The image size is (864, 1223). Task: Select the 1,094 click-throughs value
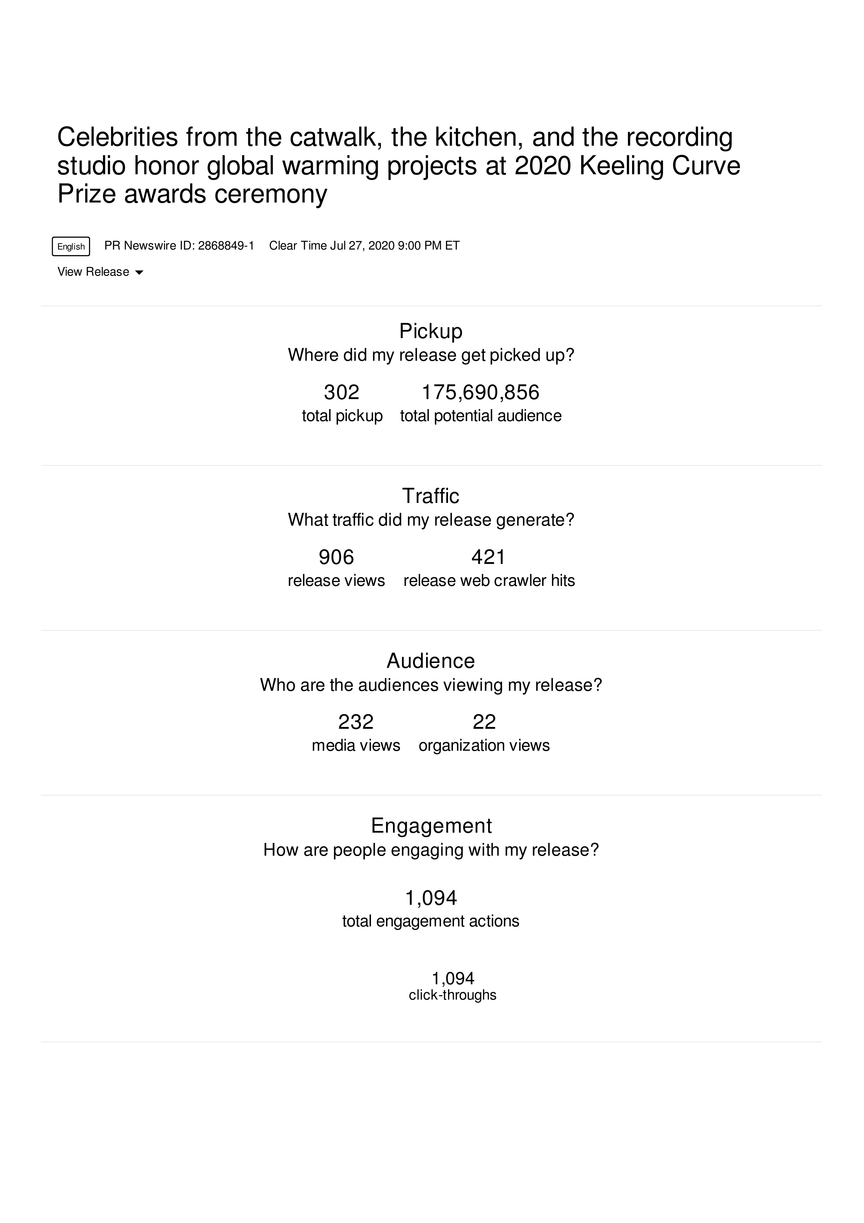pos(453,978)
